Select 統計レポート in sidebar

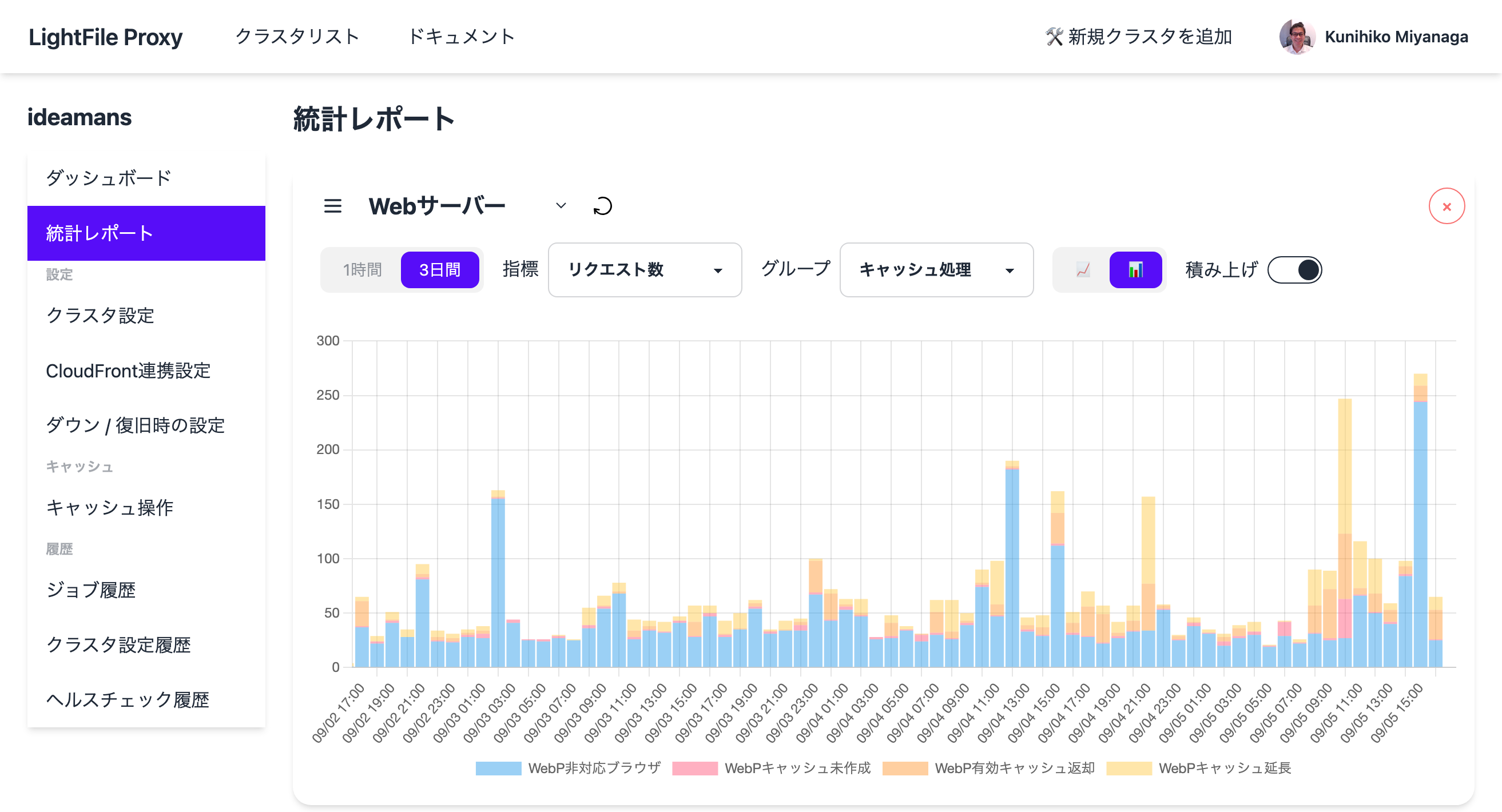[146, 233]
